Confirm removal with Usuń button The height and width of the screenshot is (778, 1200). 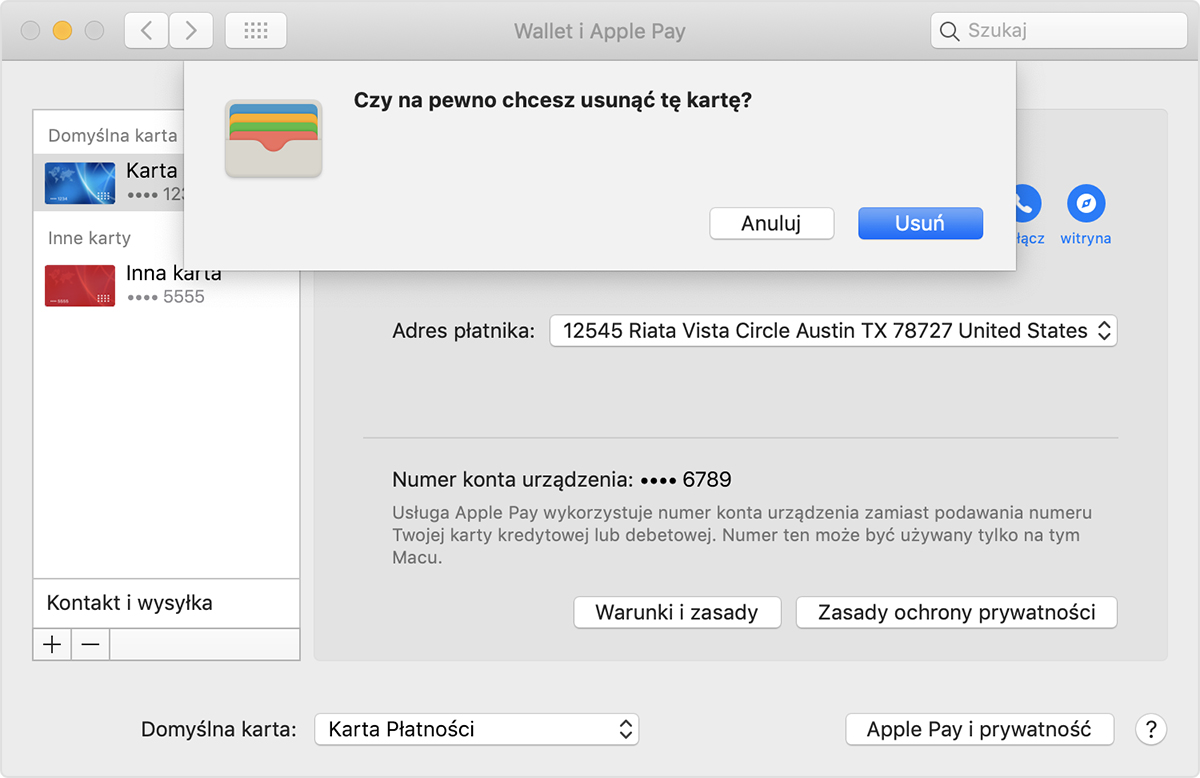[920, 223]
